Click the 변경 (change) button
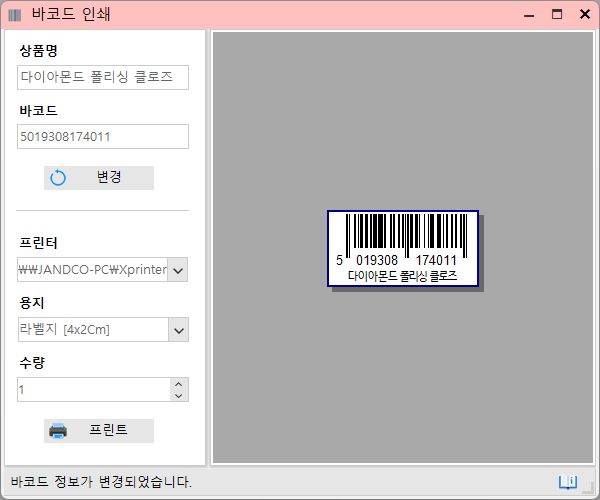 pyautogui.click(x=99, y=178)
